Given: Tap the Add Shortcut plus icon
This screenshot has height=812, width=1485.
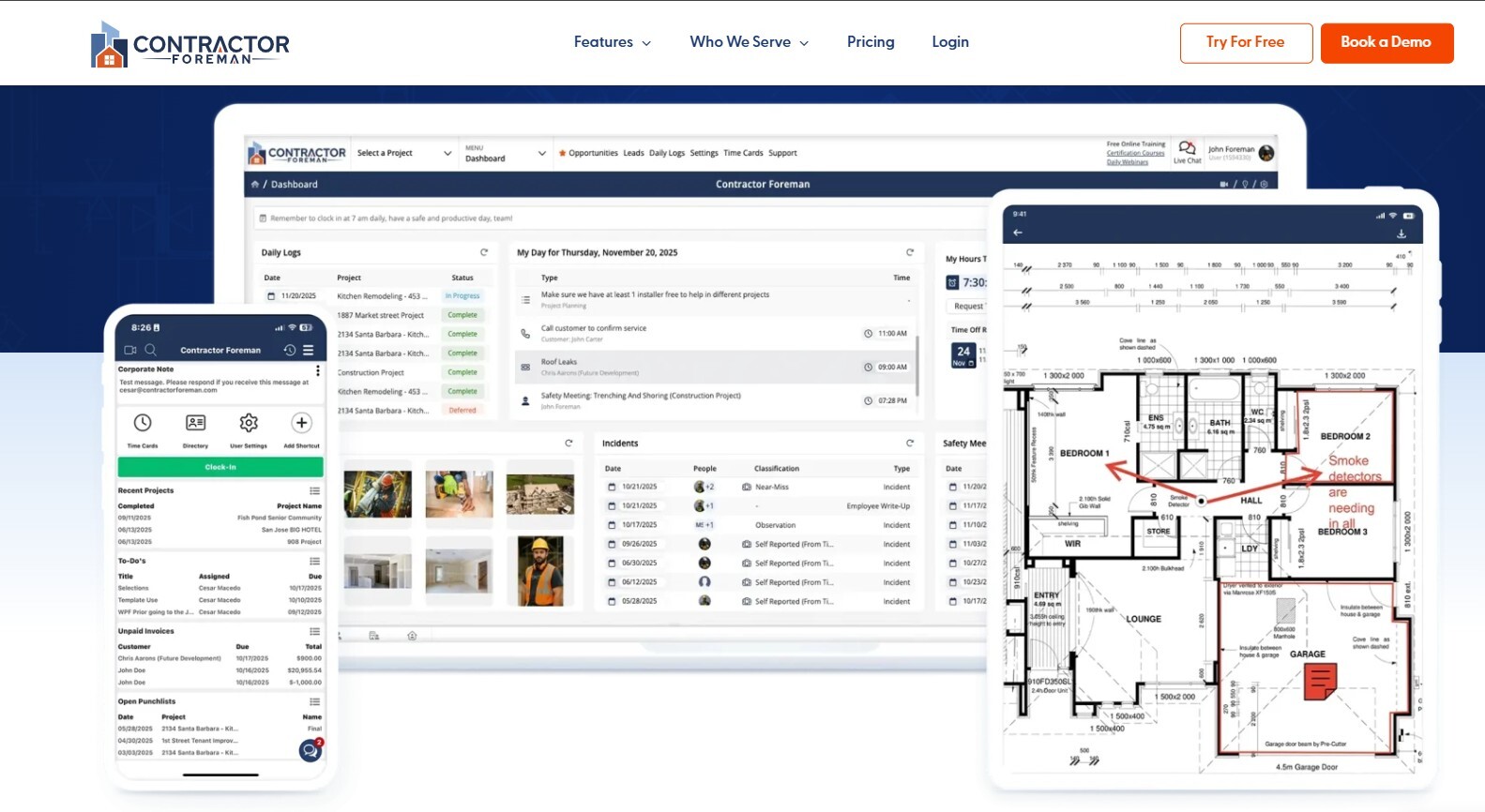Looking at the screenshot, I should point(301,423).
